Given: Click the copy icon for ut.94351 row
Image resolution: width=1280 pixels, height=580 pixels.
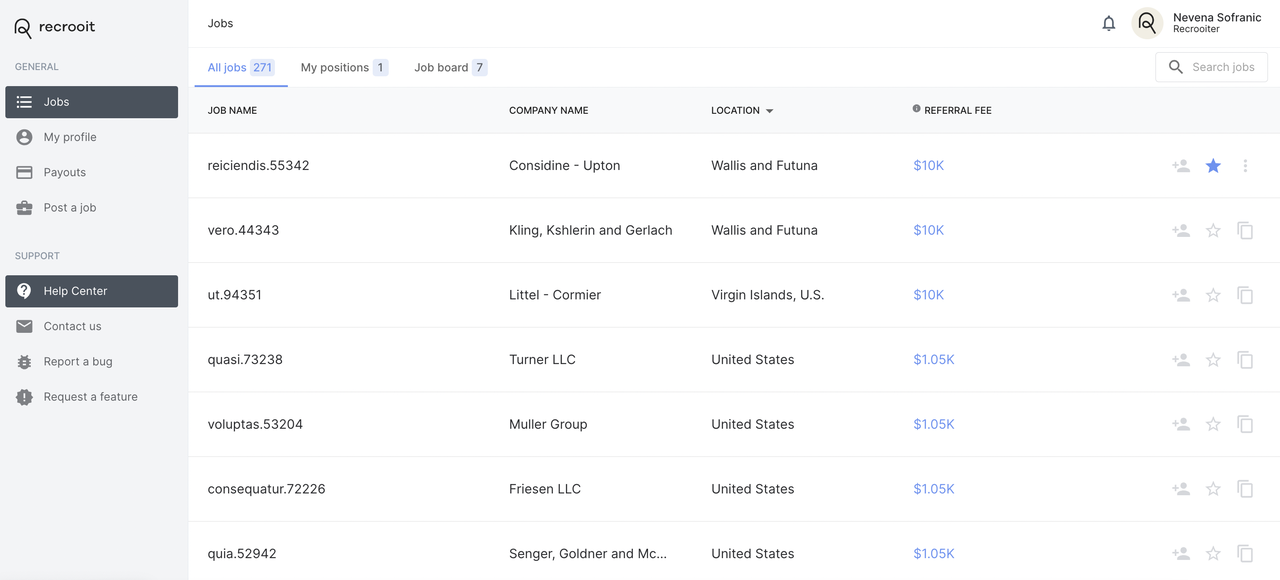Looking at the screenshot, I should click(x=1245, y=295).
